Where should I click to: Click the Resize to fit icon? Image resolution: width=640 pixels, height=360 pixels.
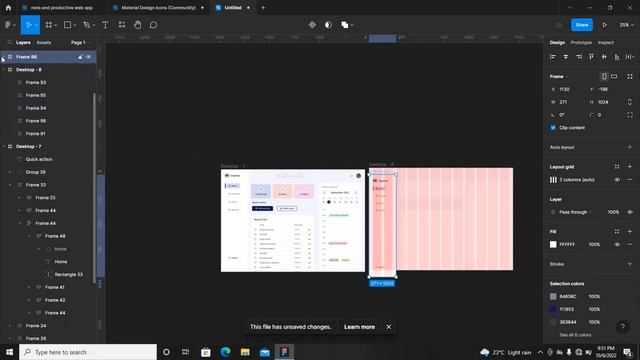pos(630,76)
